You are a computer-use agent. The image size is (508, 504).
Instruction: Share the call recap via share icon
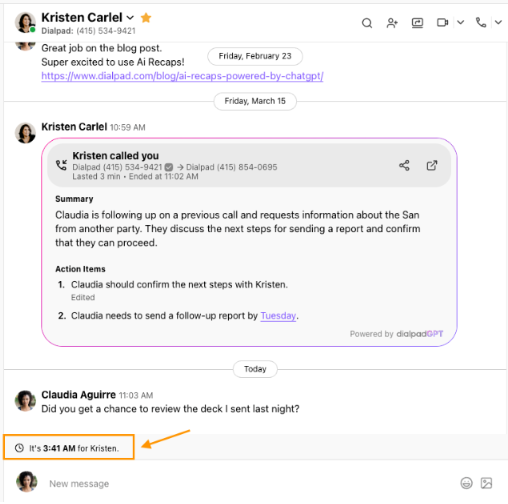pyautogui.click(x=404, y=165)
